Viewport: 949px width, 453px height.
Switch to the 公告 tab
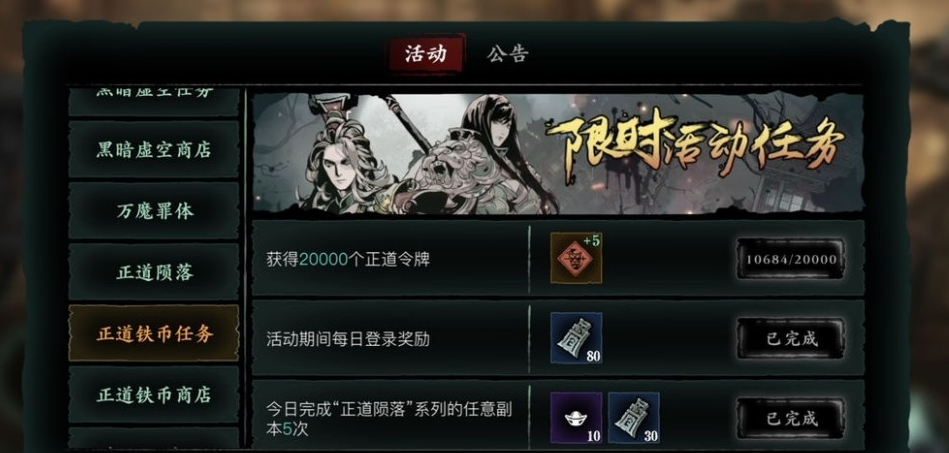click(507, 53)
